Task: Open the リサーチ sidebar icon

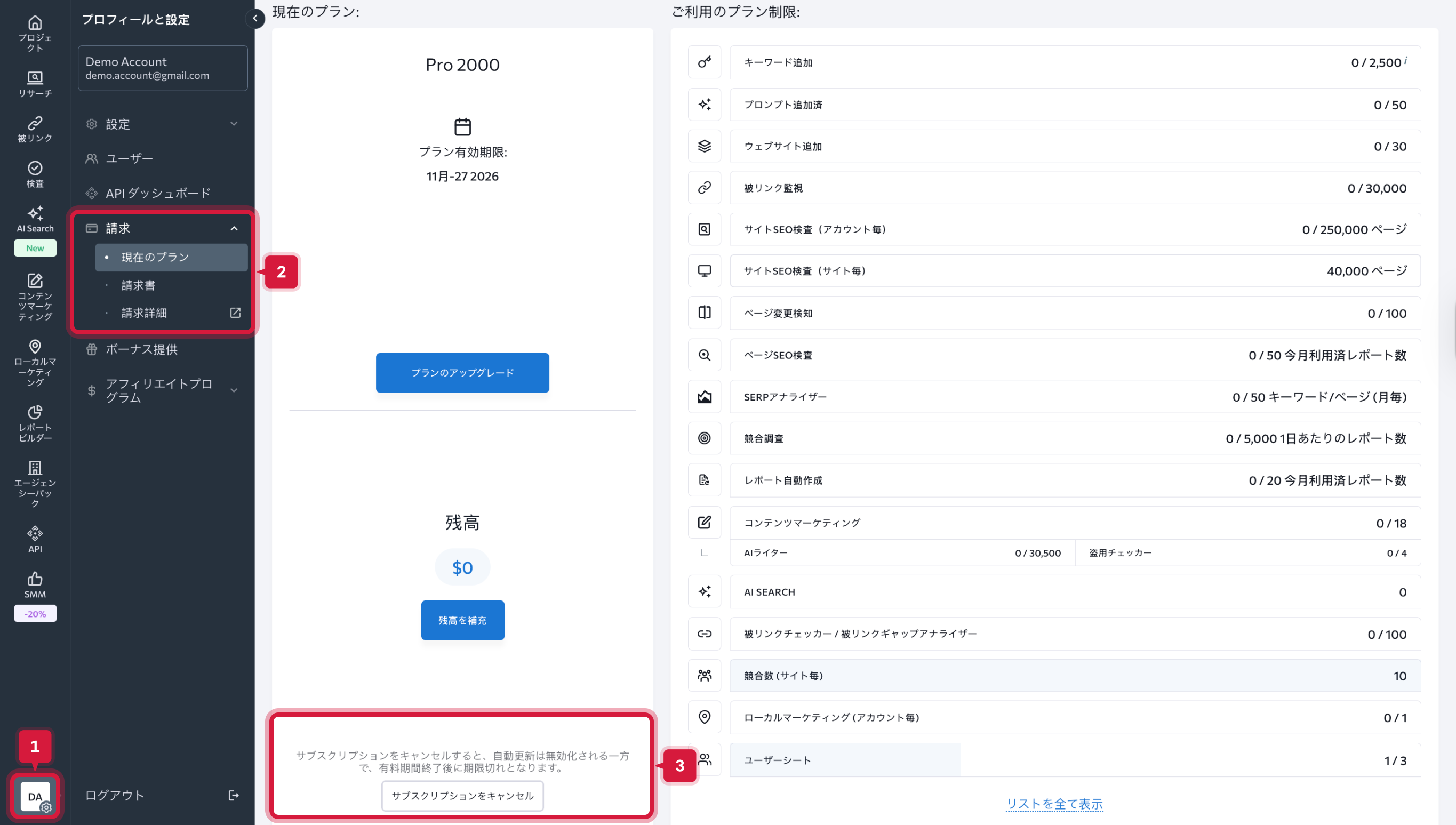Action: tap(35, 78)
